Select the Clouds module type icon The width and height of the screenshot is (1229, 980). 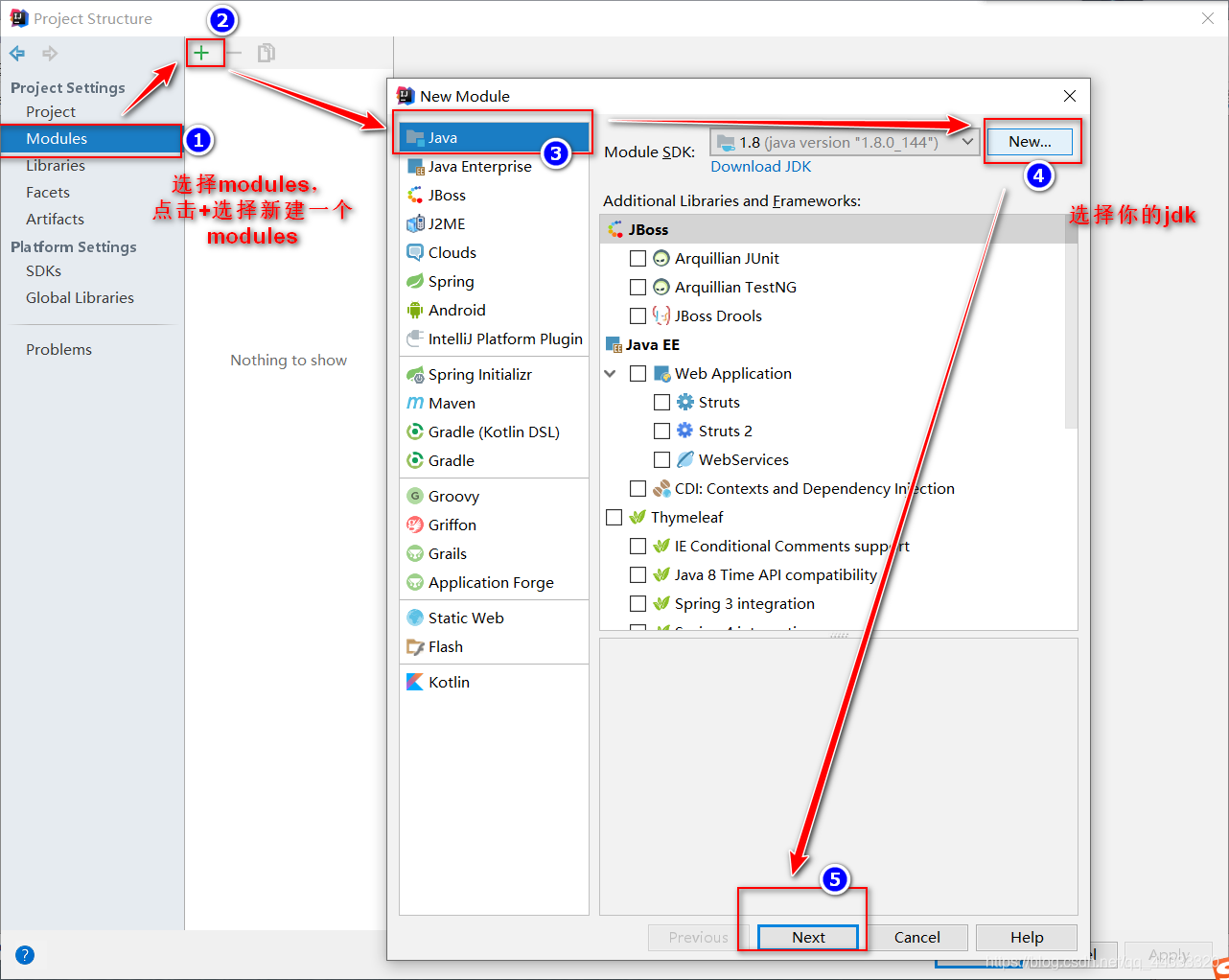(415, 253)
